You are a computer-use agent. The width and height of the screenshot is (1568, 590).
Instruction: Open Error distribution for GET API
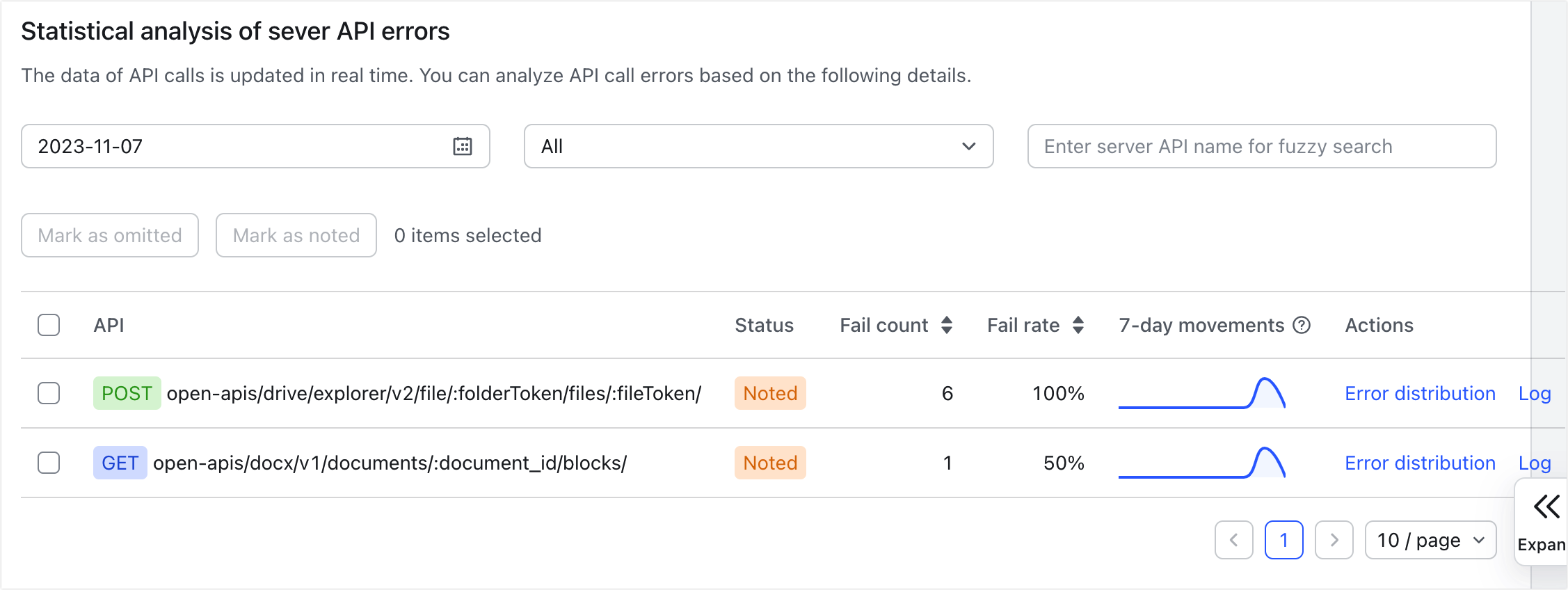point(1420,463)
